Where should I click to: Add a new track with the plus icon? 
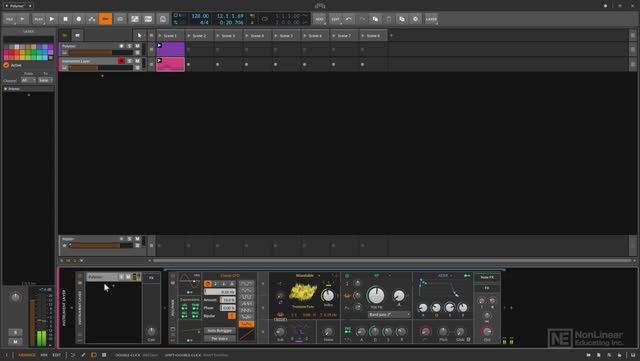[x=102, y=76]
